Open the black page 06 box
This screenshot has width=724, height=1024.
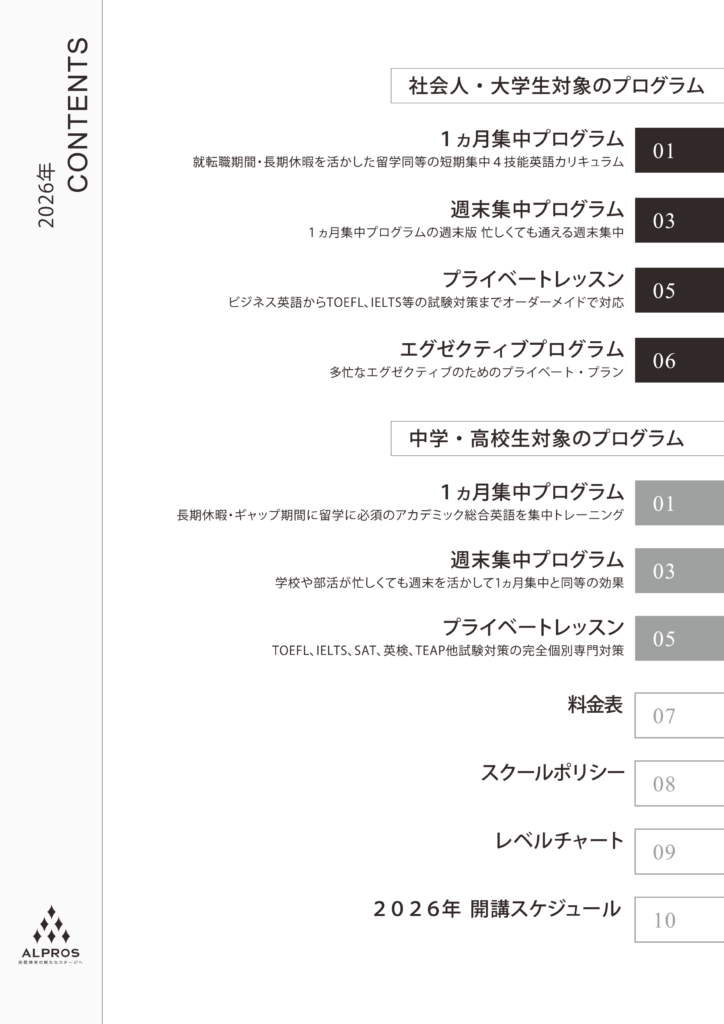coord(678,361)
